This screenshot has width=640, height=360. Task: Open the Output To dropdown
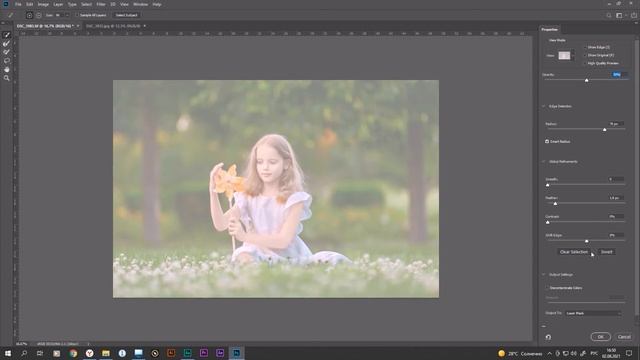(x=593, y=313)
